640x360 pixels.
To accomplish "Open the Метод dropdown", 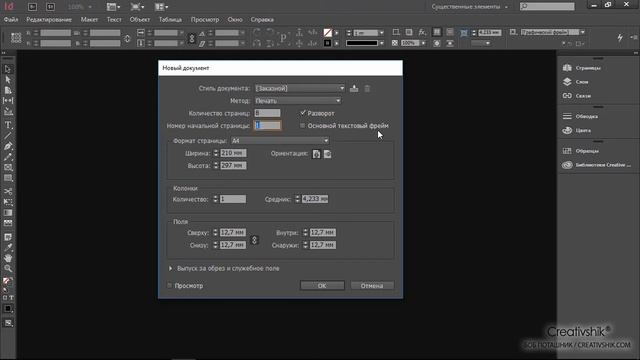I will point(298,100).
